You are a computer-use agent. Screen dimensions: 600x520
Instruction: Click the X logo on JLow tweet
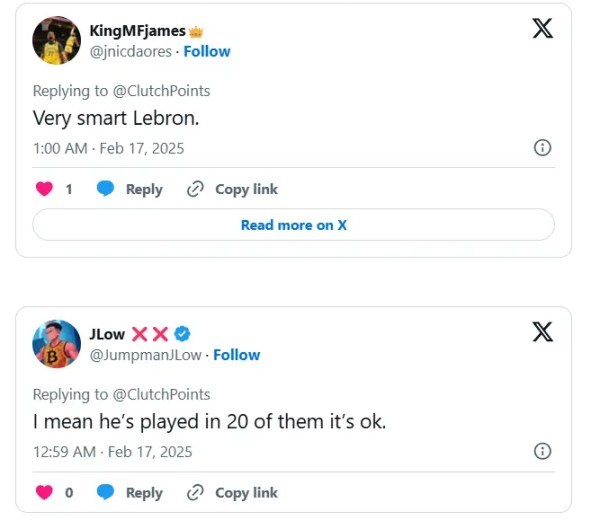[542, 332]
